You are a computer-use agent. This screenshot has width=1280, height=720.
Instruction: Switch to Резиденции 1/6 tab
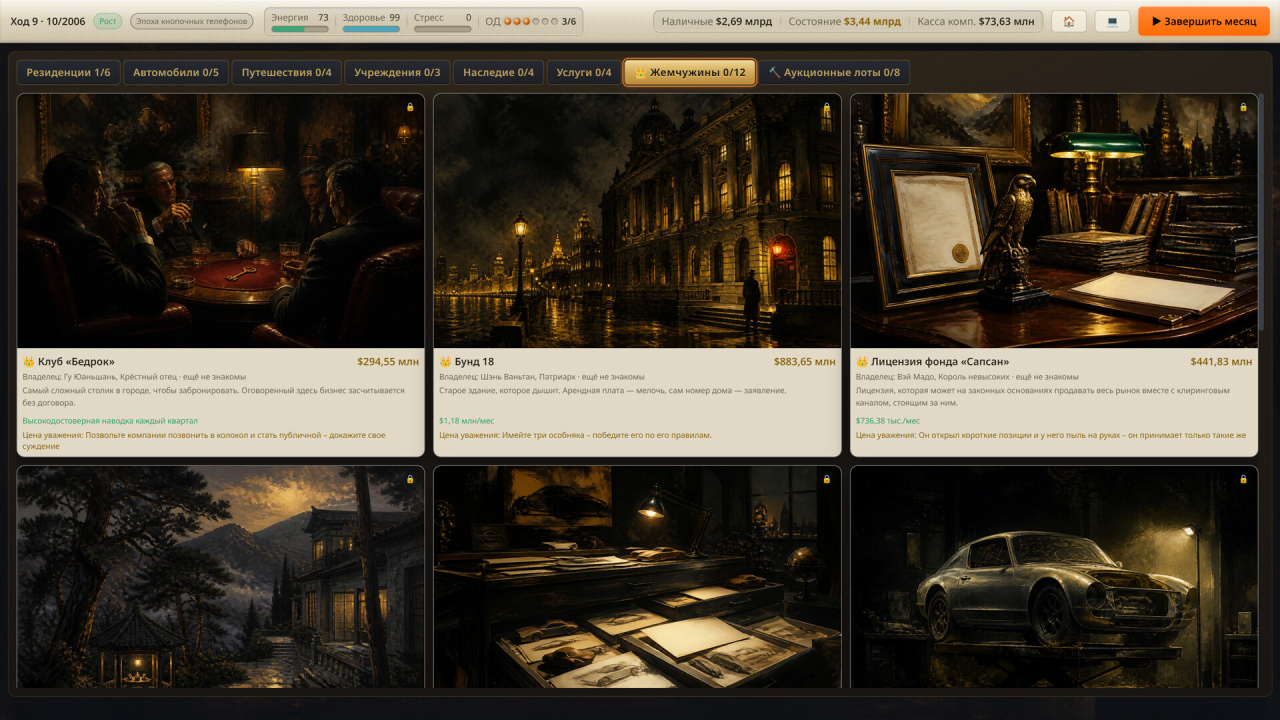68,72
